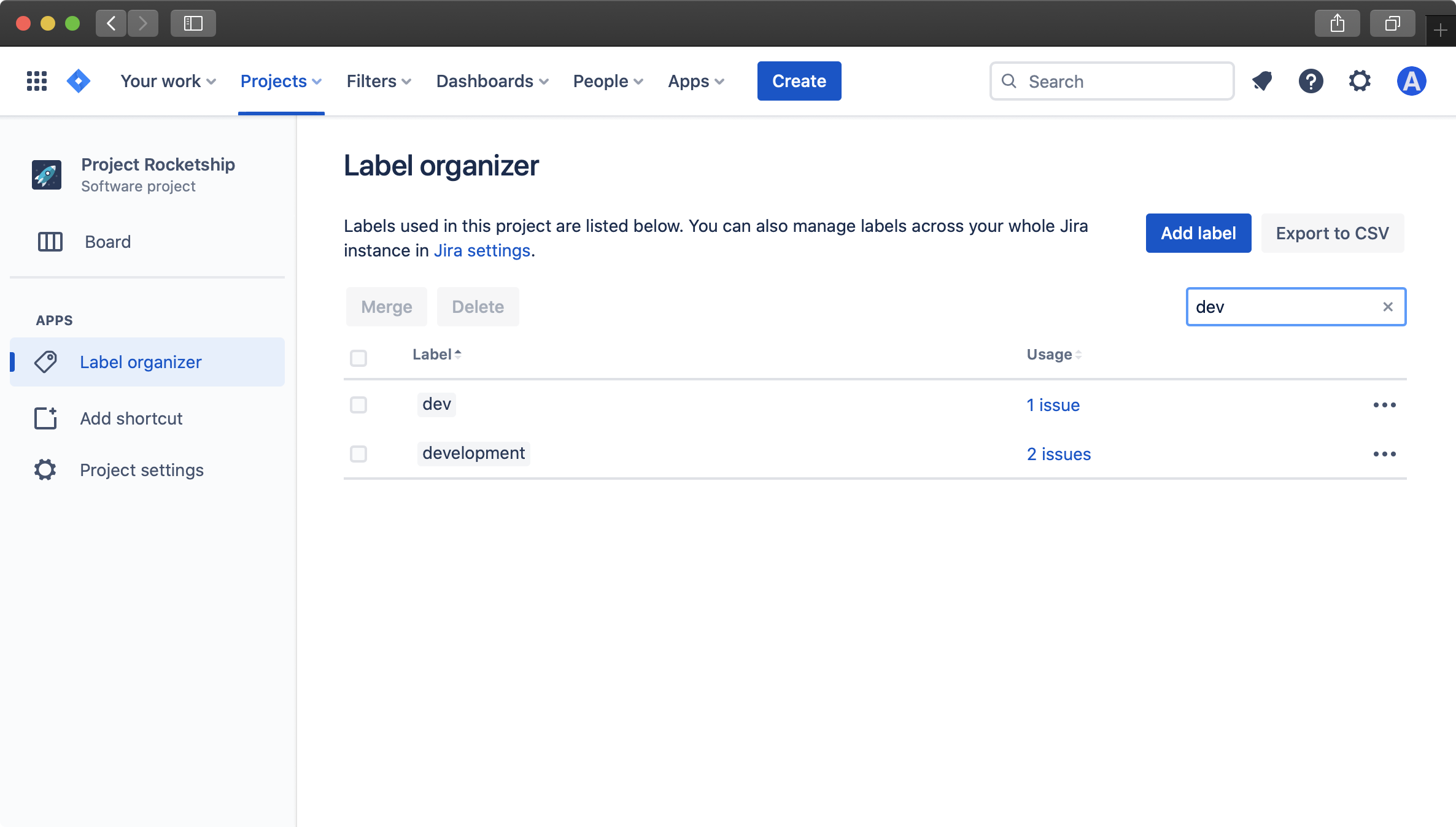Click the notifications bell icon

(1262, 81)
